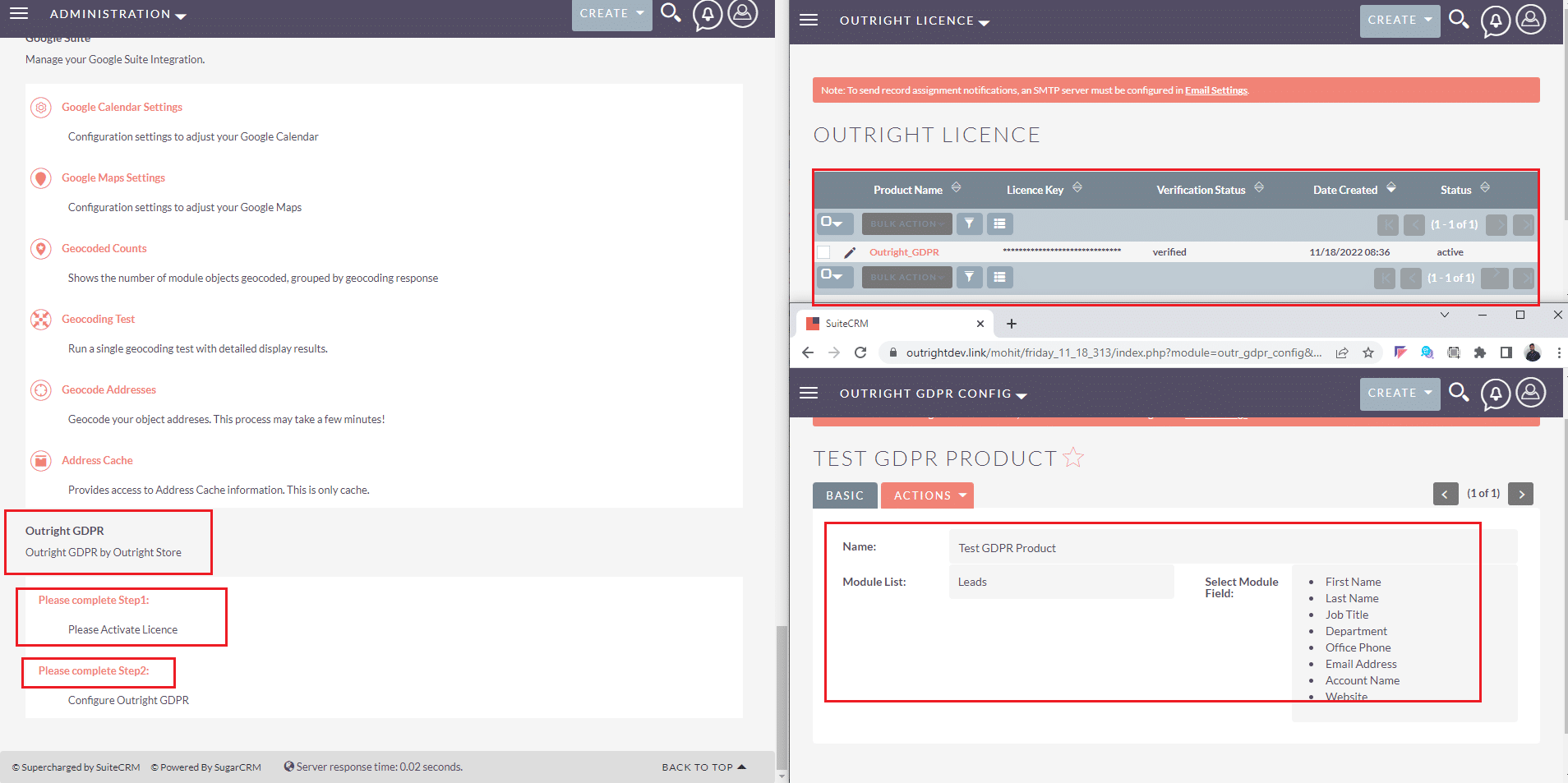Open hamburger menu in Outright Licence window

point(809,20)
